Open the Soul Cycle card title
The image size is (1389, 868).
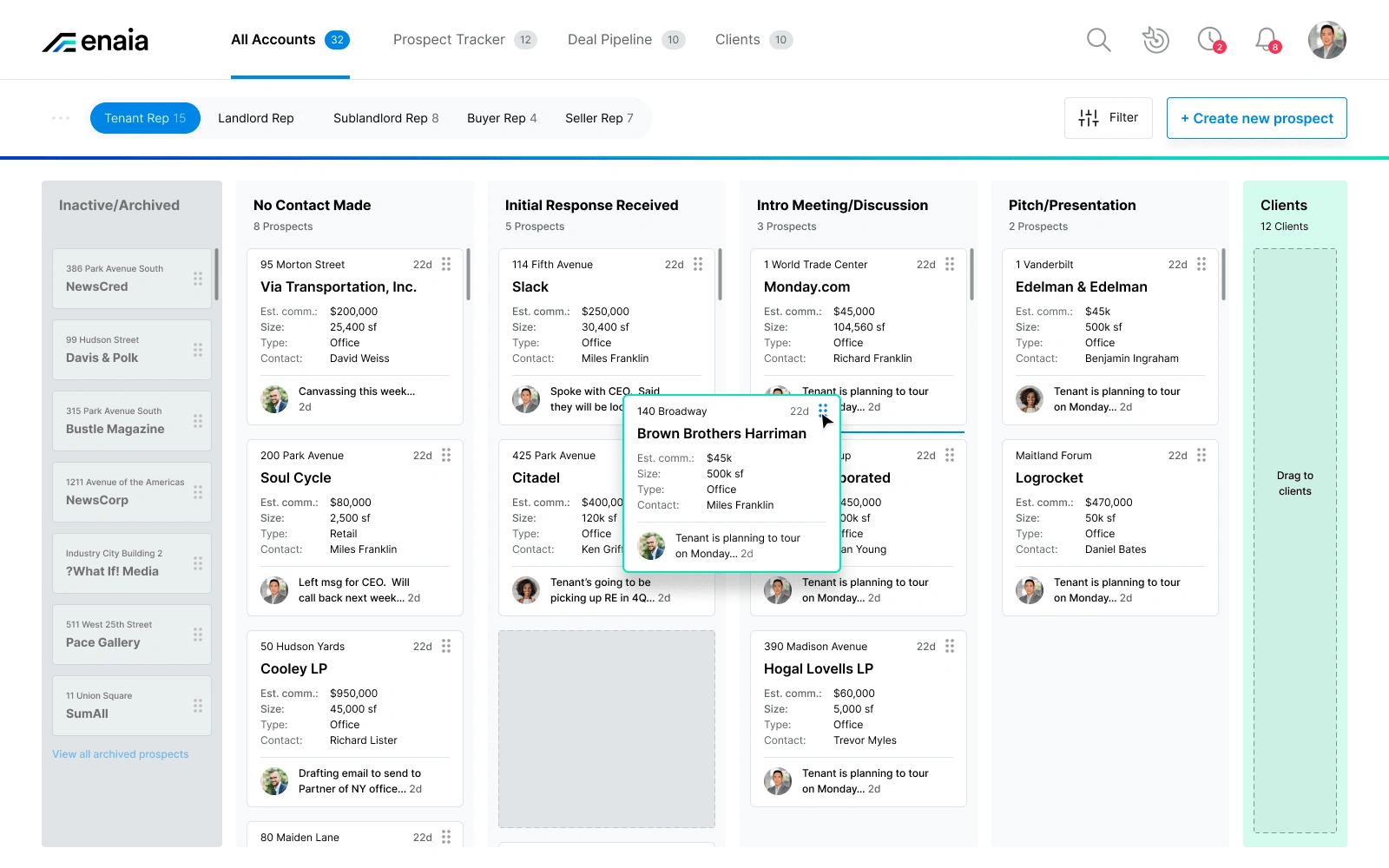coord(296,477)
